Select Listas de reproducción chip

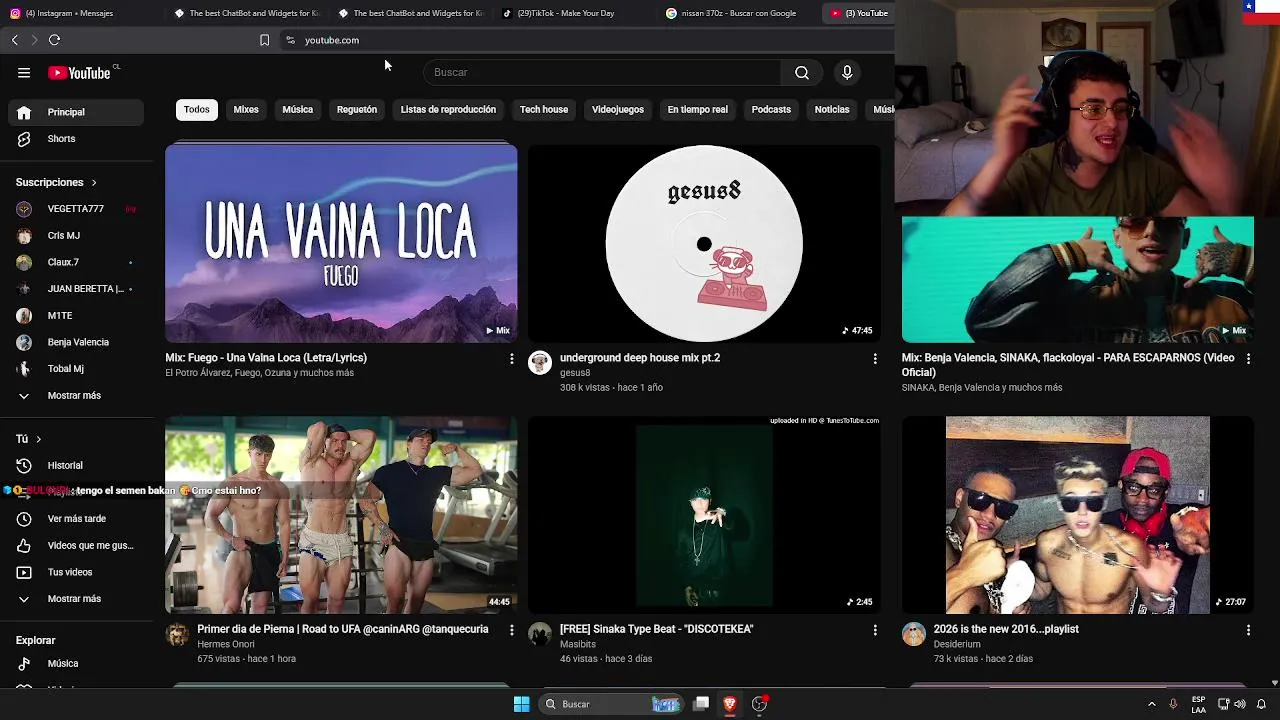coord(448,110)
